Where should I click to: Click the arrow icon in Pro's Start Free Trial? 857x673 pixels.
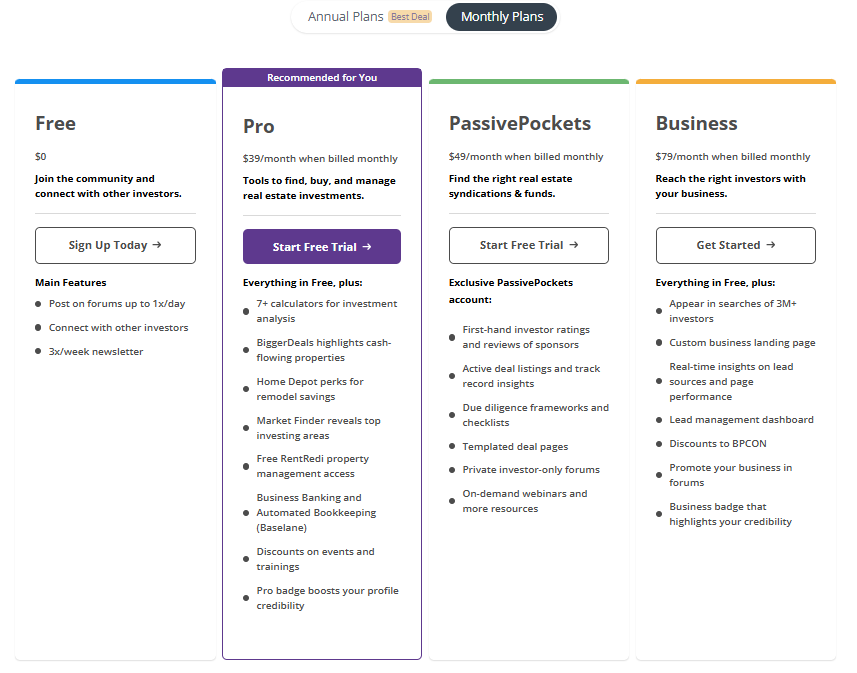point(370,246)
